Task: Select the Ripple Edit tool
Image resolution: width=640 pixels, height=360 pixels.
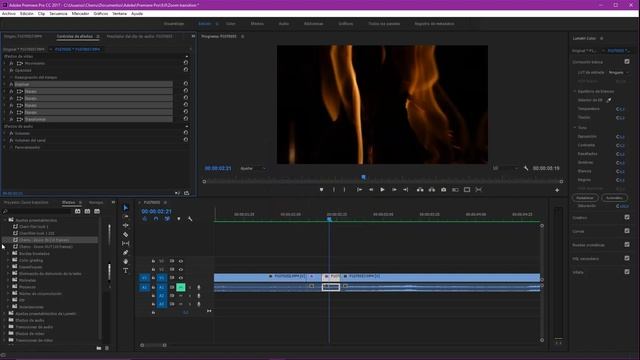Action: [x=126, y=225]
